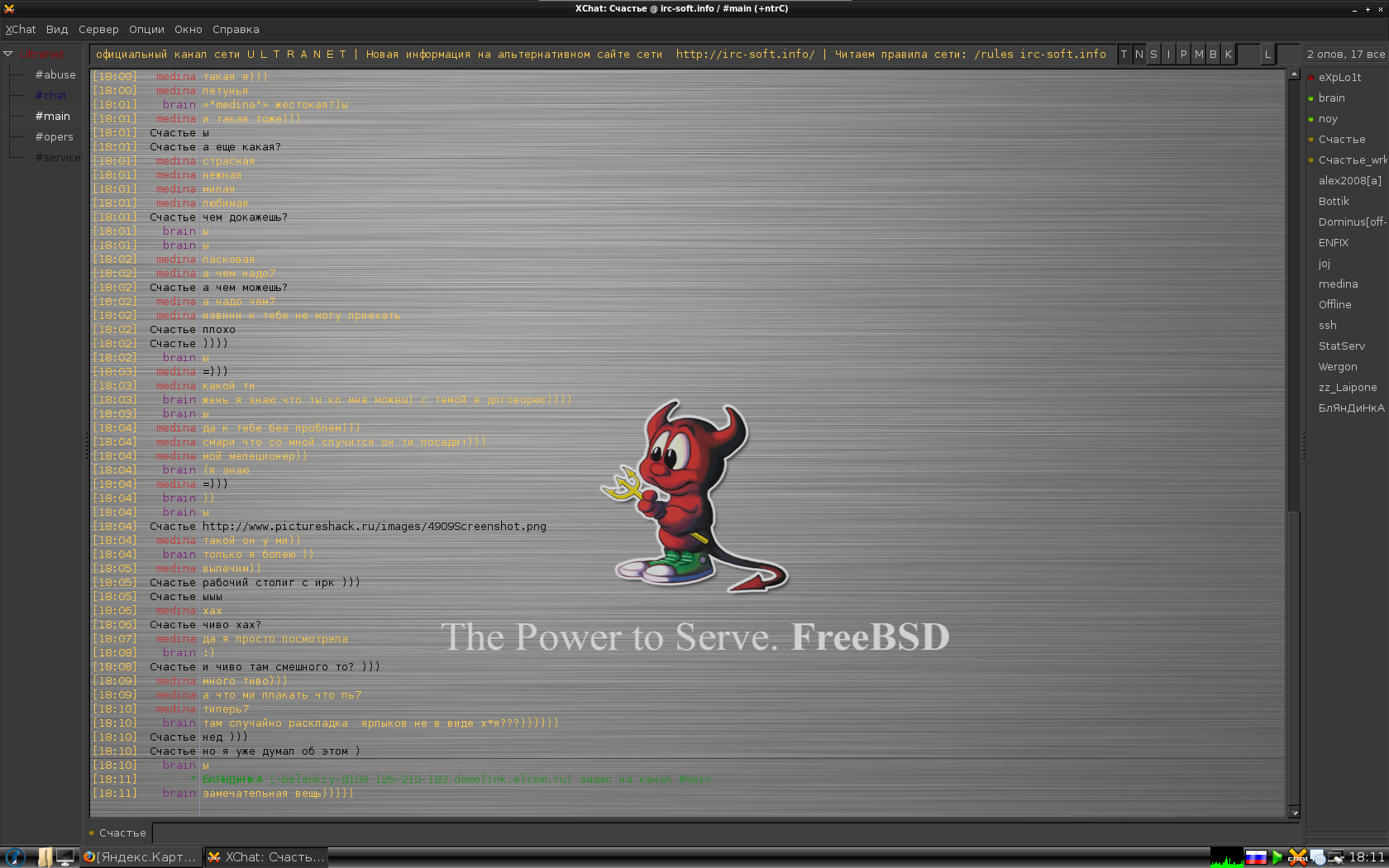The height and width of the screenshot is (868, 1389).
Task: Select the #abuse channel
Action: [55, 74]
